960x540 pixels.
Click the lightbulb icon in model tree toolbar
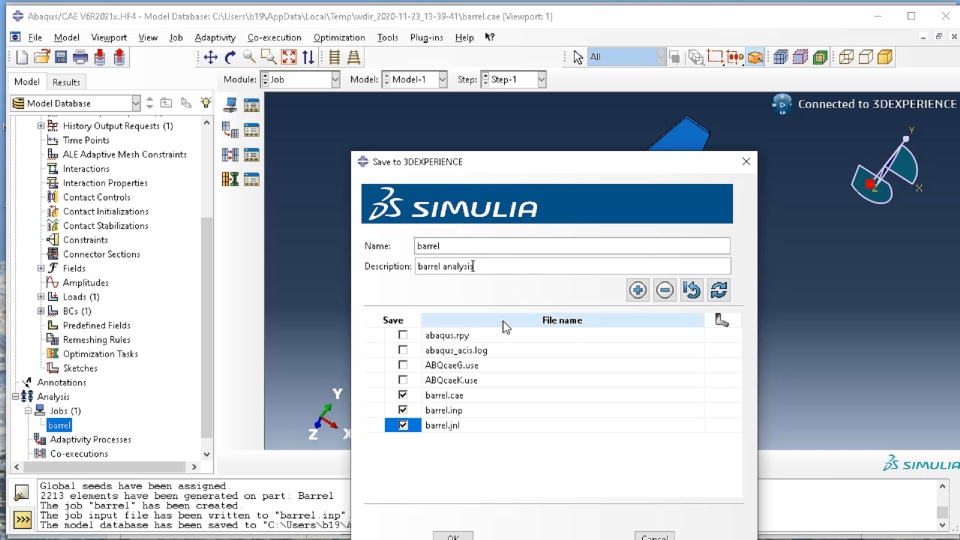click(206, 103)
